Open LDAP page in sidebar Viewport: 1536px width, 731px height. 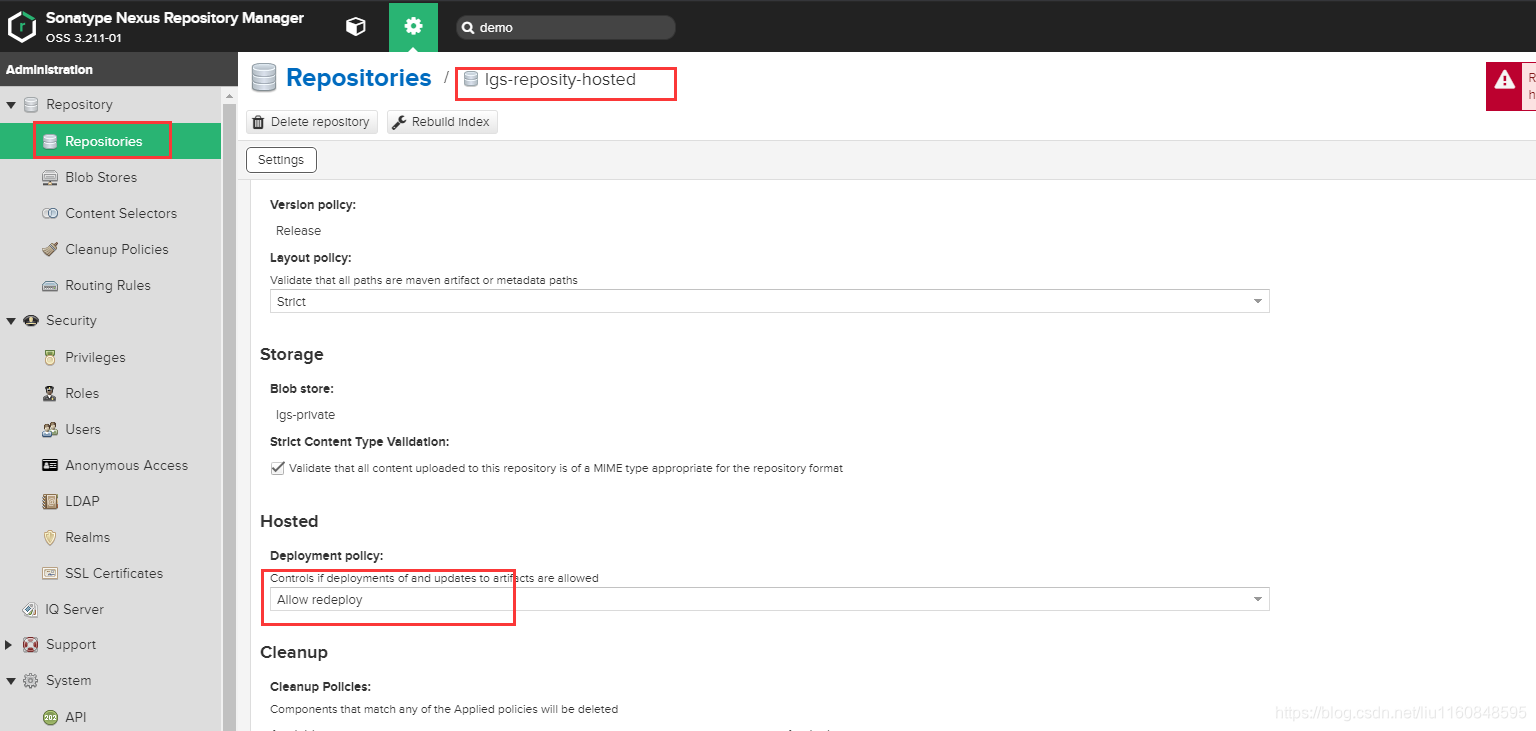82,501
